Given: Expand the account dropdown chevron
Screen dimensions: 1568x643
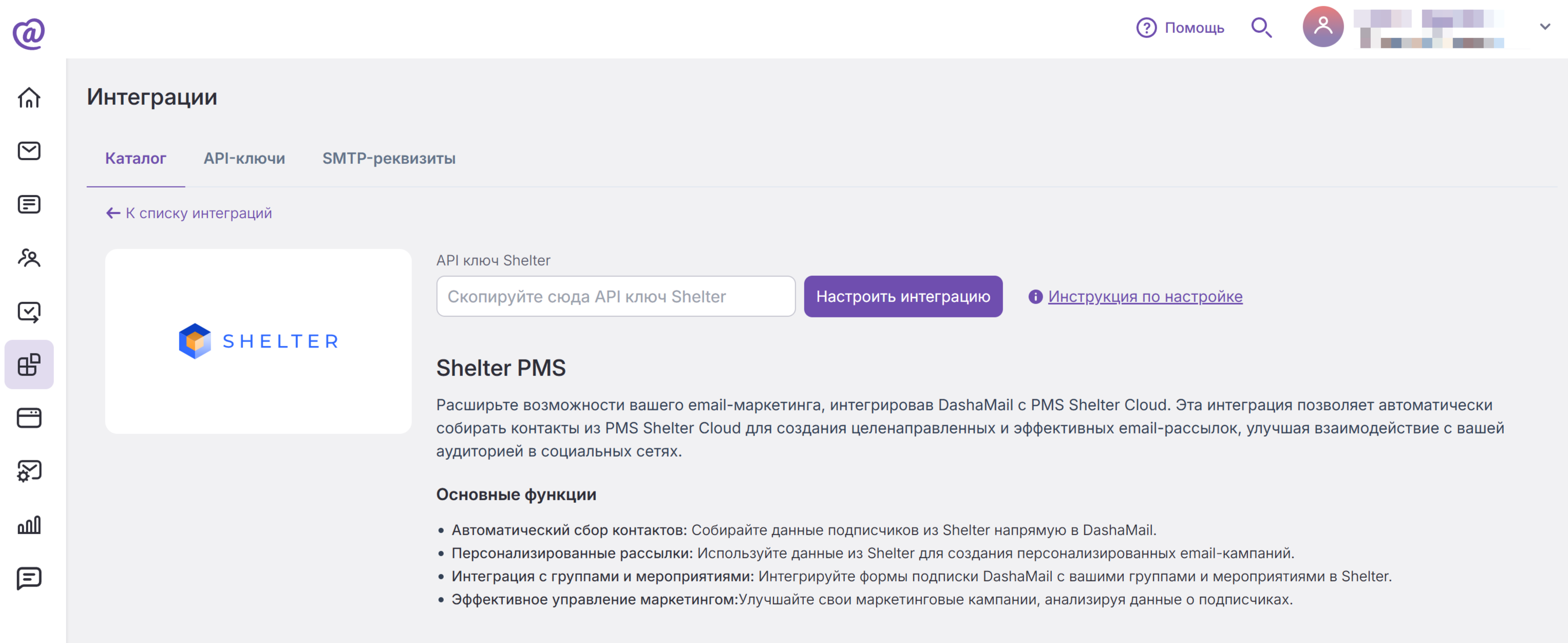Looking at the screenshot, I should [x=1545, y=27].
